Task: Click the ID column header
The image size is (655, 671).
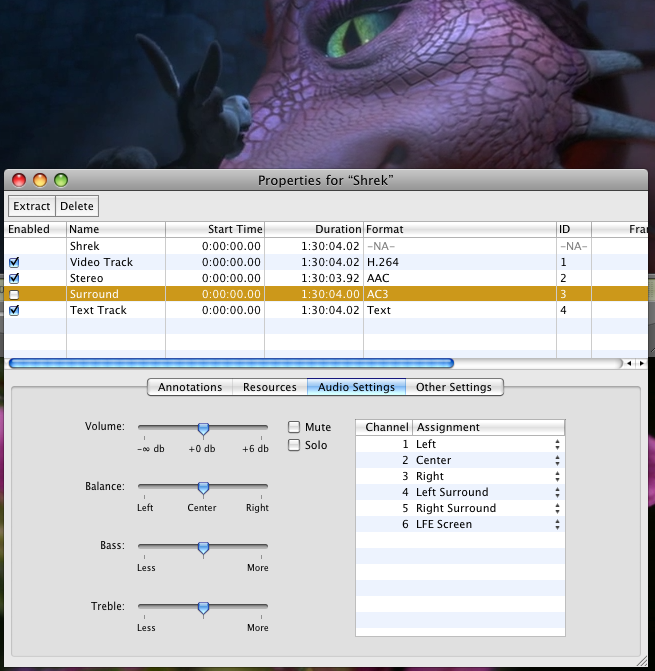Action: [574, 229]
